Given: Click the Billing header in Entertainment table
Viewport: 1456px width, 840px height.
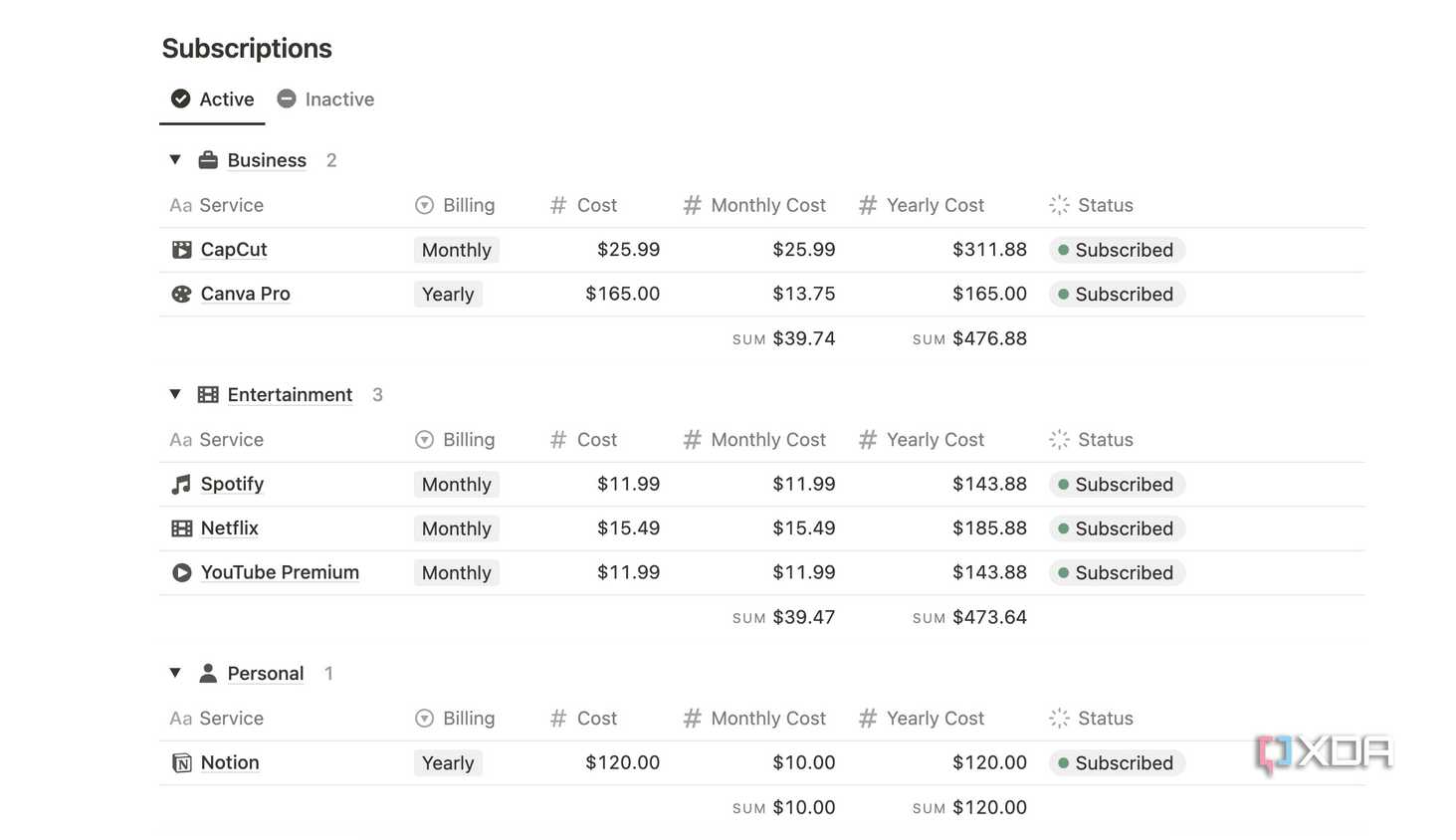Looking at the screenshot, I should click(455, 440).
